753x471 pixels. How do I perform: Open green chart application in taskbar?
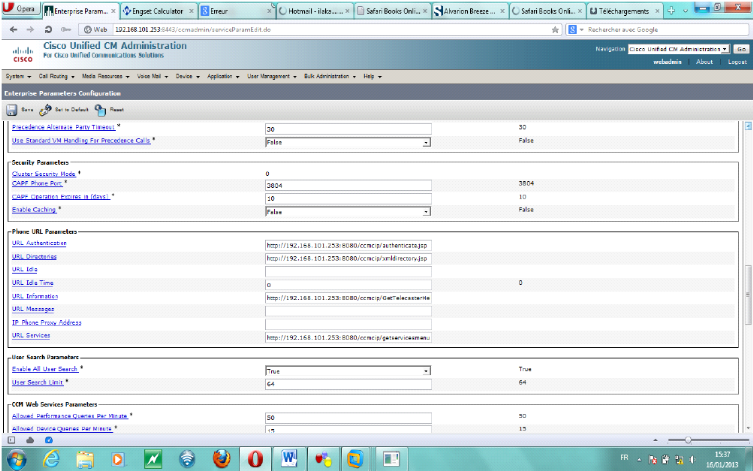pos(153,459)
